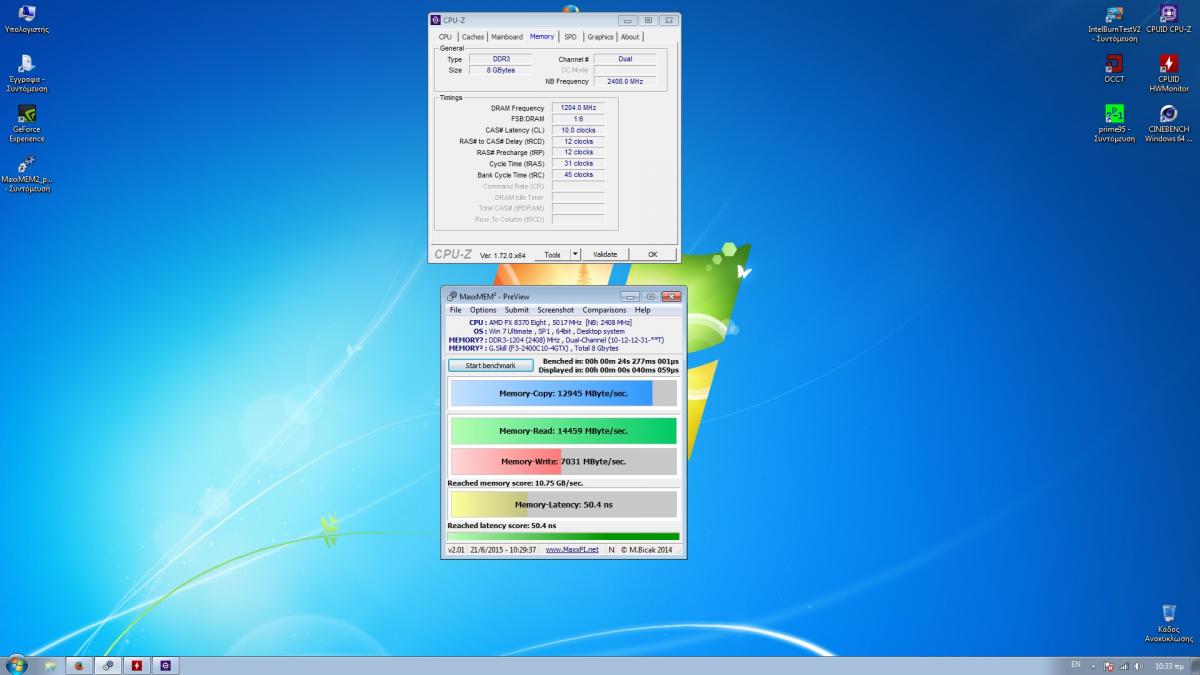This screenshot has width=1200, height=675.
Task: Open the Comparisons menu in MaxxMEM
Action: coord(605,310)
